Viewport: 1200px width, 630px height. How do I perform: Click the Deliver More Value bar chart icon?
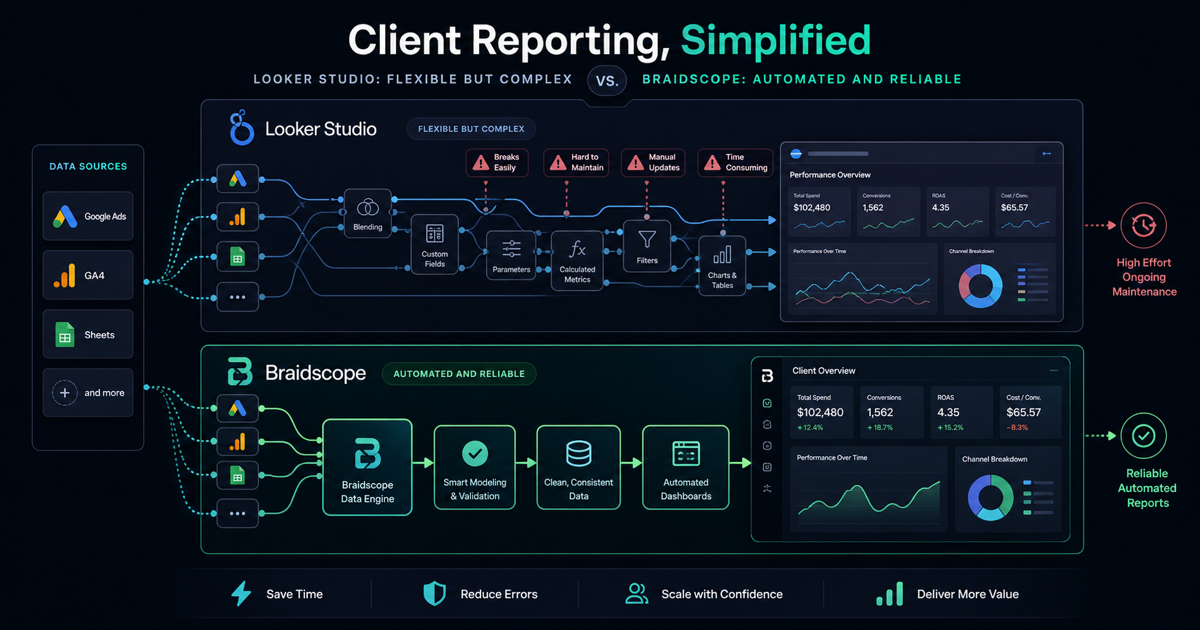tap(889, 594)
